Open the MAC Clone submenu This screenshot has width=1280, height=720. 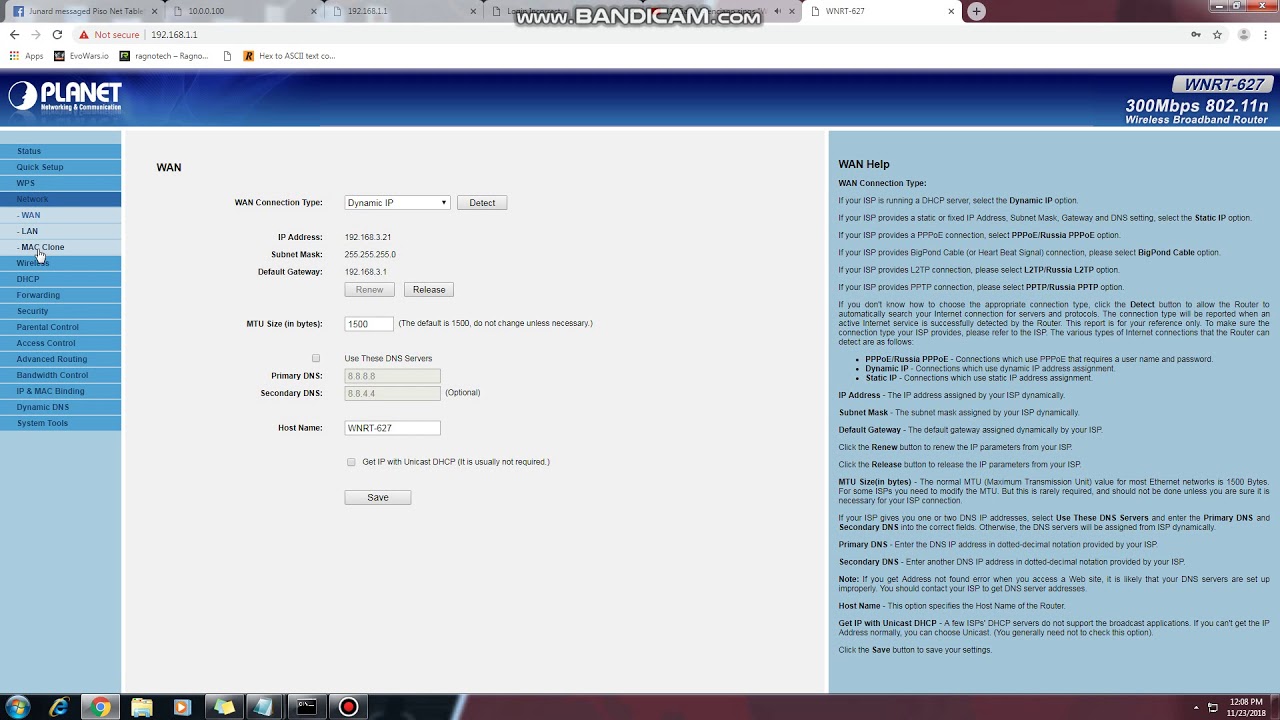click(x=60, y=247)
